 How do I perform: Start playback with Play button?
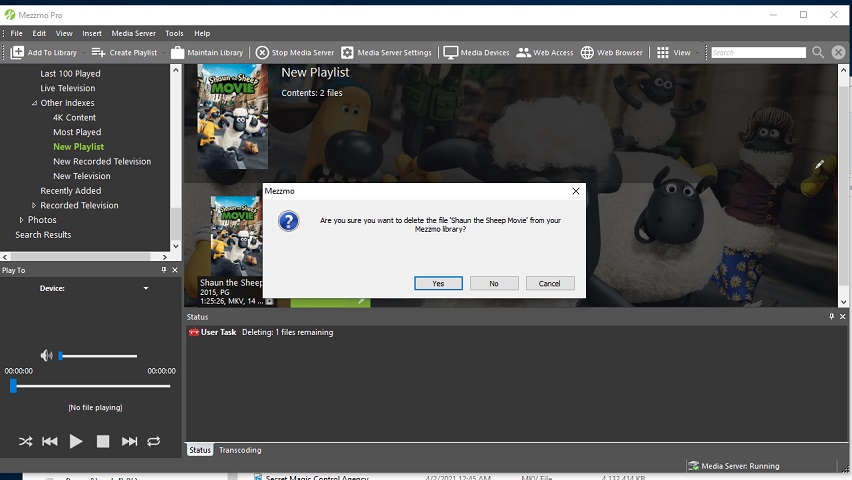(x=76, y=441)
